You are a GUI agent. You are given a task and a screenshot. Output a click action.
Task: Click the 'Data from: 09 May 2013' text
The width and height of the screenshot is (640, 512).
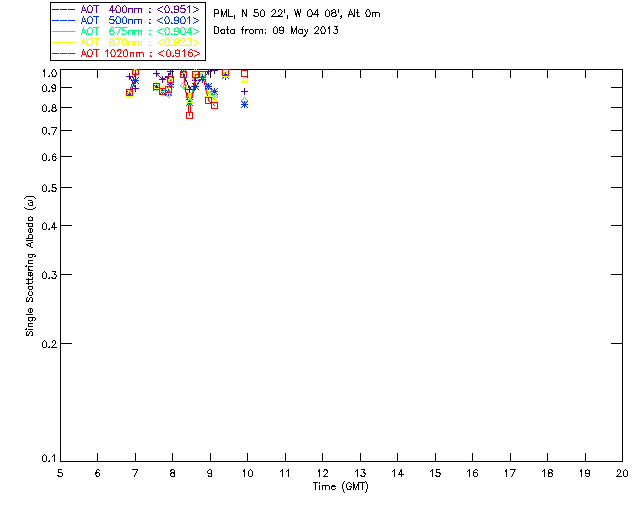[x=276, y=31]
